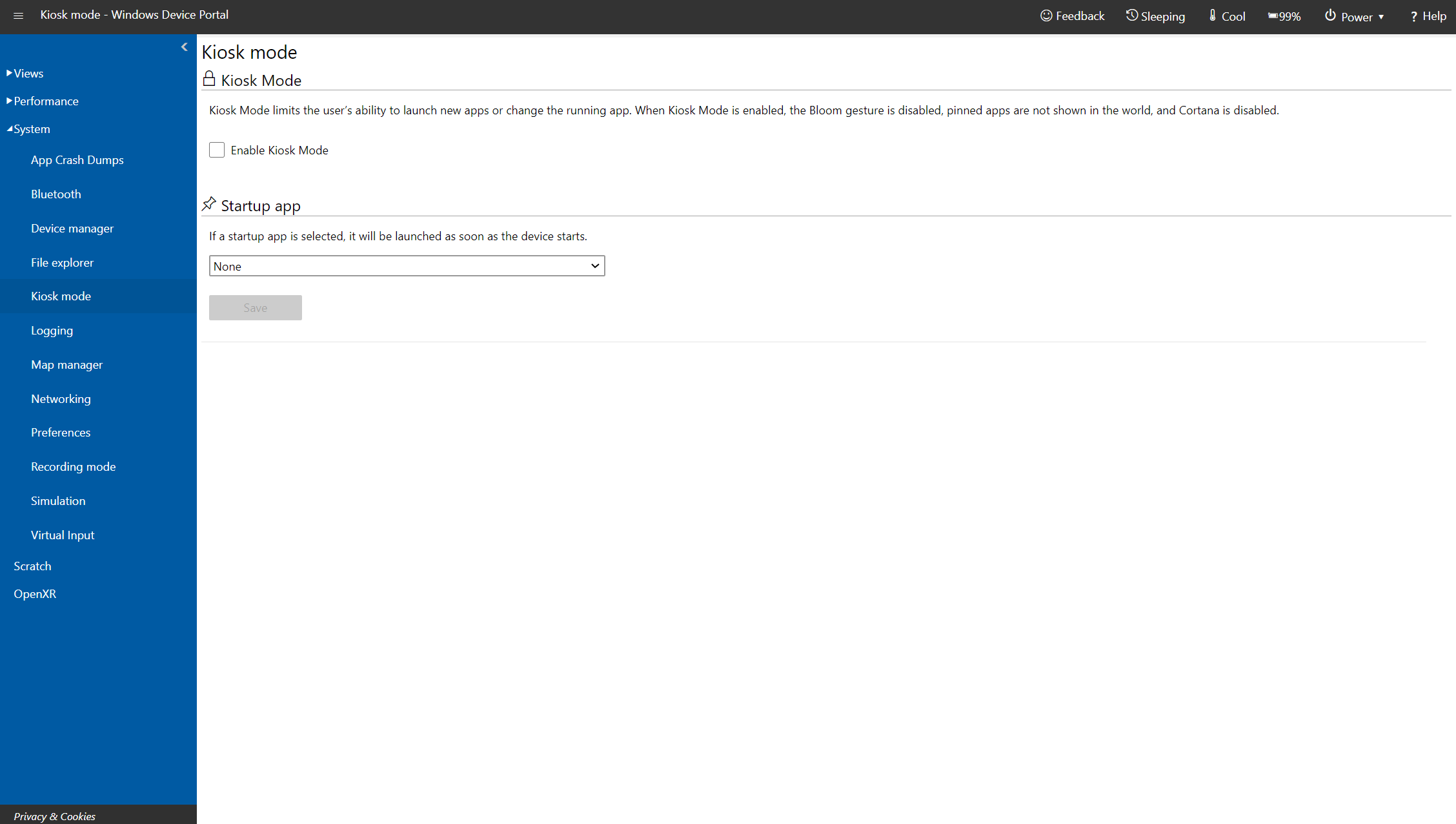This screenshot has width=1456, height=824.
Task: Select None from startup app dropdown
Action: point(406,265)
